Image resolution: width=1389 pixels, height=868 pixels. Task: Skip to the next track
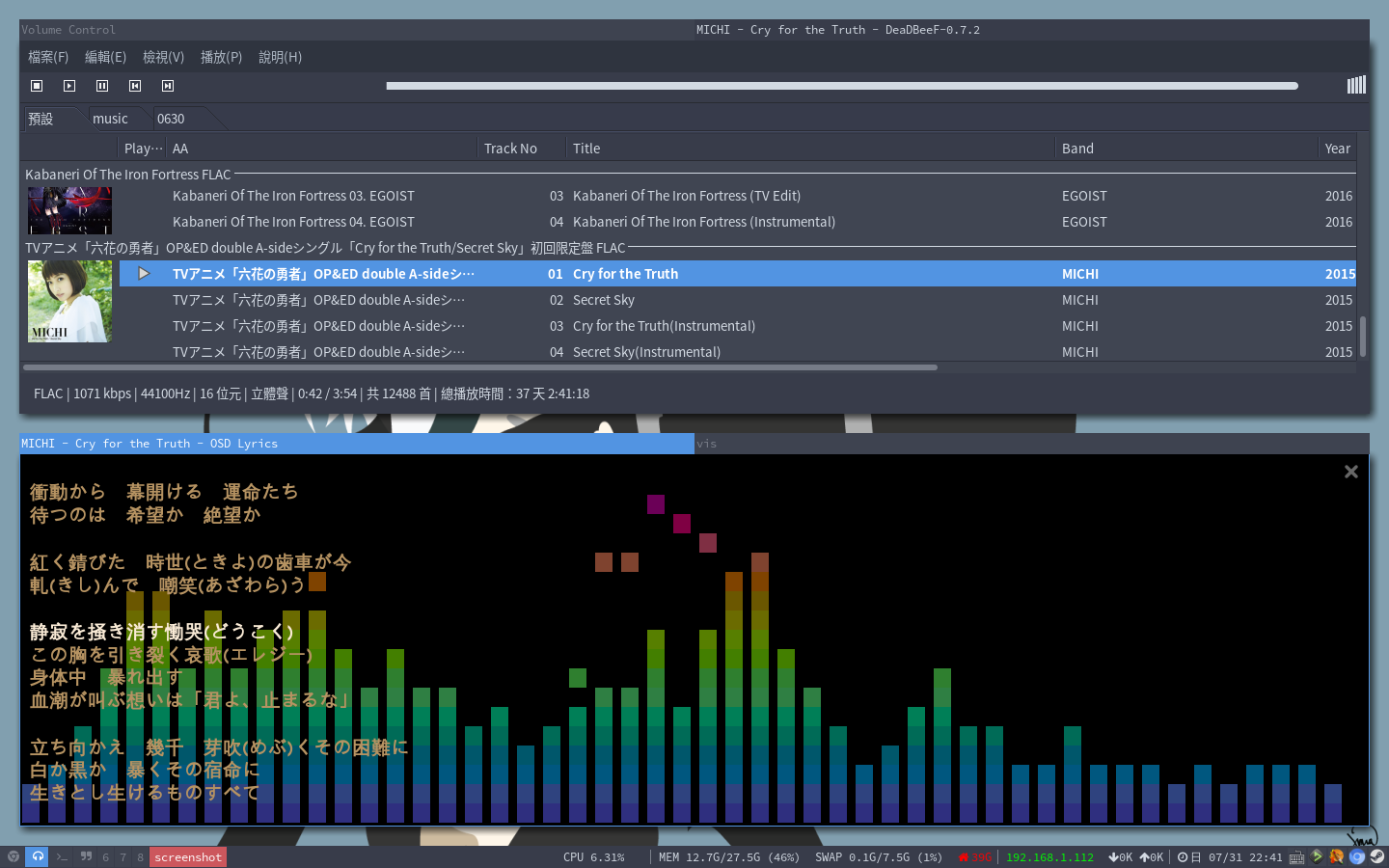tap(168, 86)
